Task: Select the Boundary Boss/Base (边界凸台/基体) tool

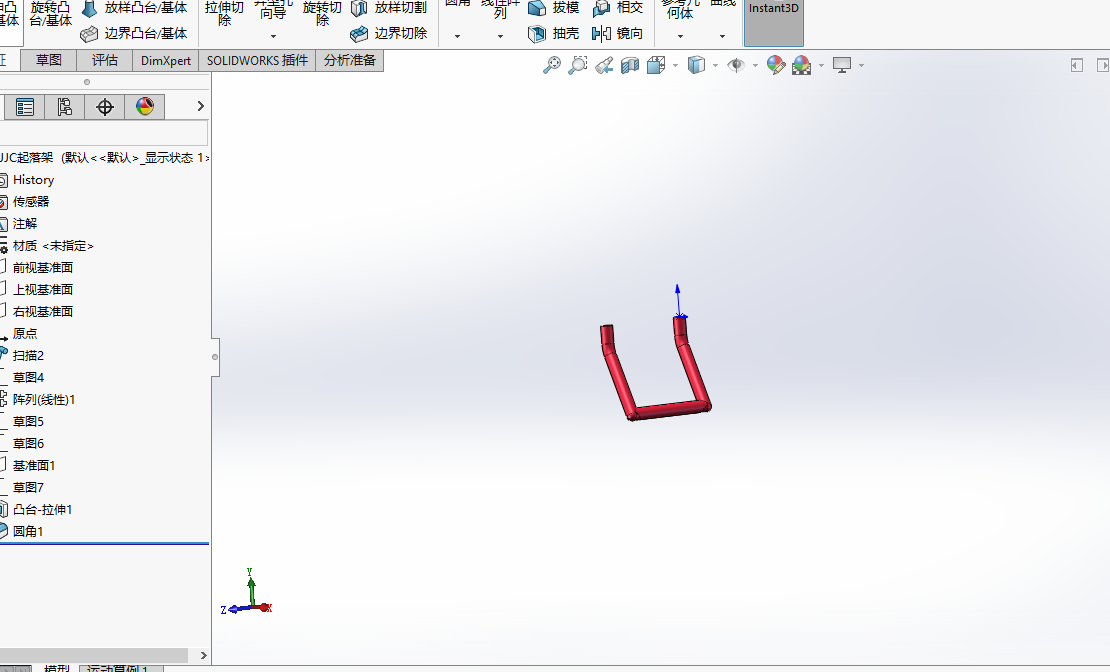Action: tap(135, 33)
